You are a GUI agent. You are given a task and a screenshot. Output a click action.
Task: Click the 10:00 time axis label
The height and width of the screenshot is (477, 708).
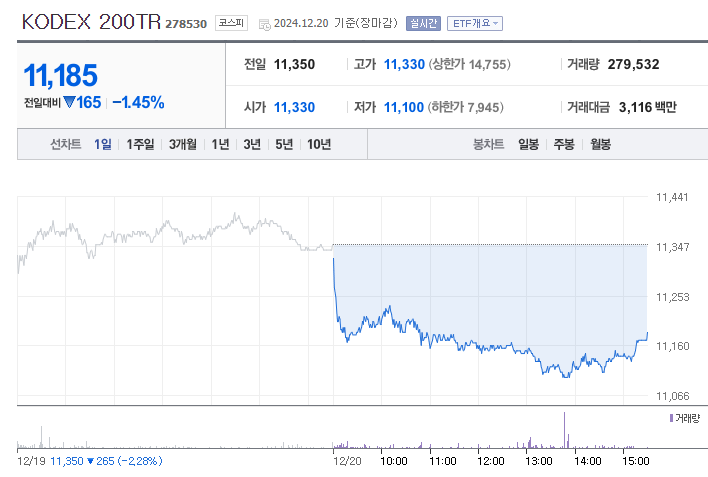(x=393, y=461)
